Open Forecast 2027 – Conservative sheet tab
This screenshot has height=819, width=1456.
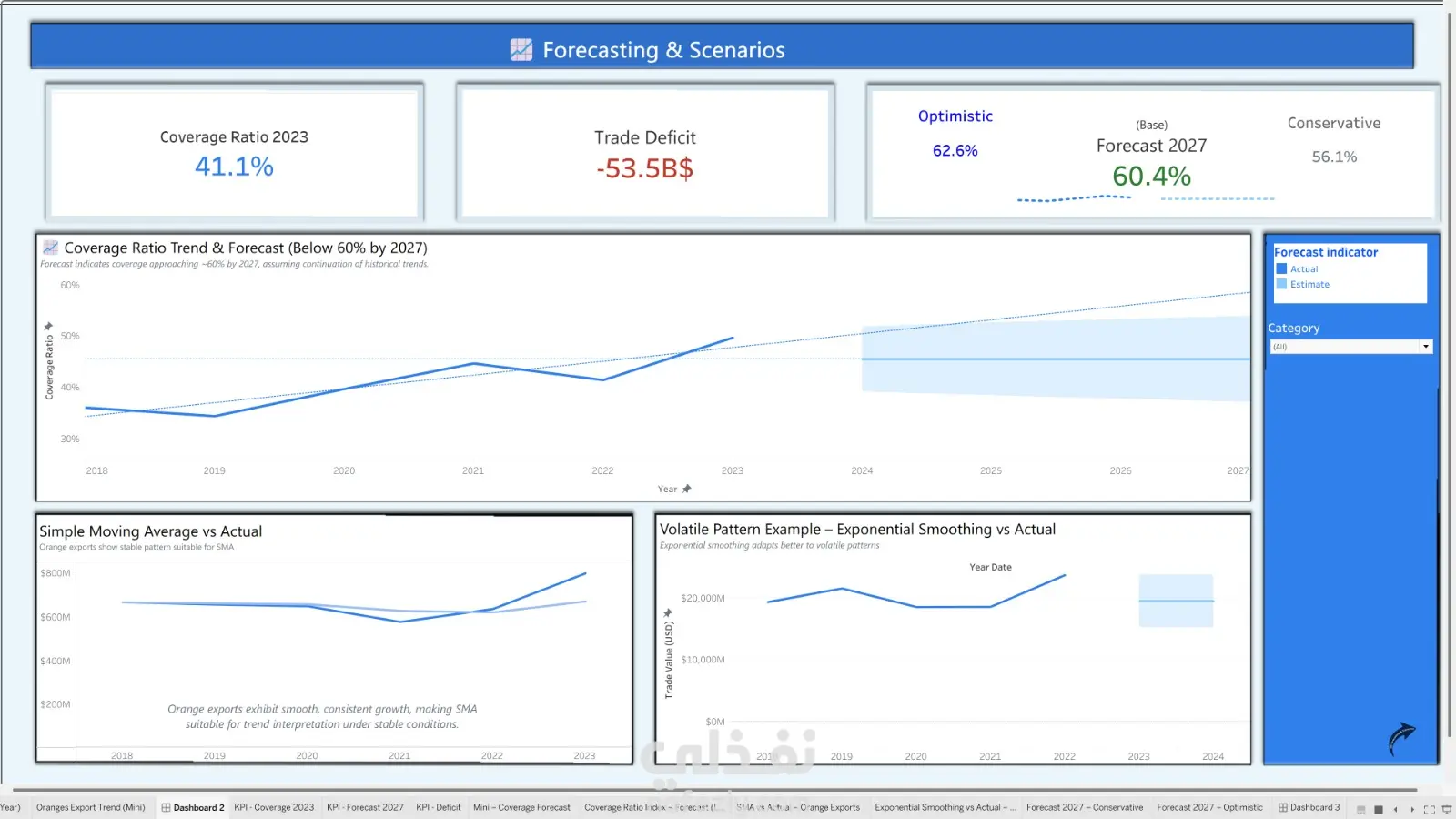point(1085,807)
